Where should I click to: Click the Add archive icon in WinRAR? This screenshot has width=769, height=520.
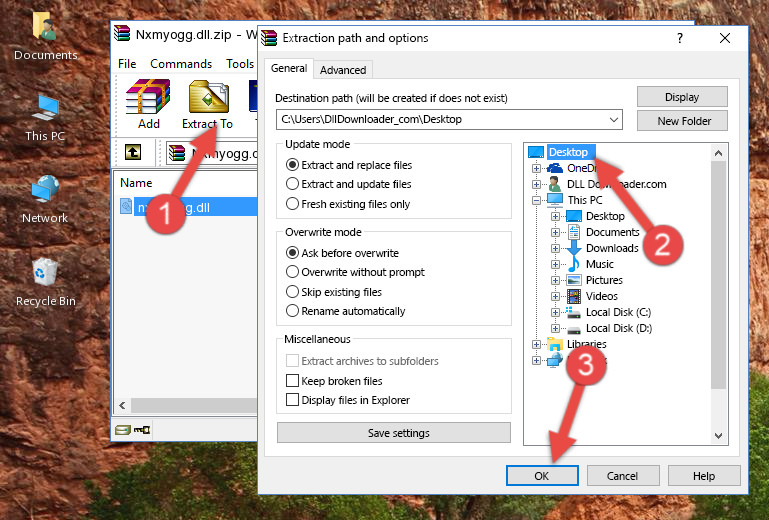[x=148, y=97]
